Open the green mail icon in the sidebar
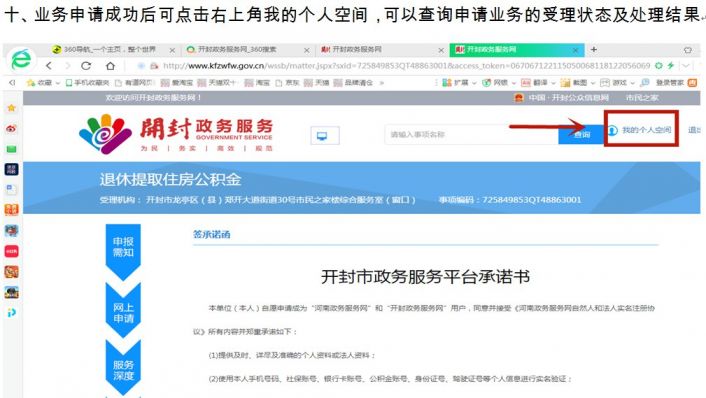This screenshot has height=398, width=706. pos(12,149)
